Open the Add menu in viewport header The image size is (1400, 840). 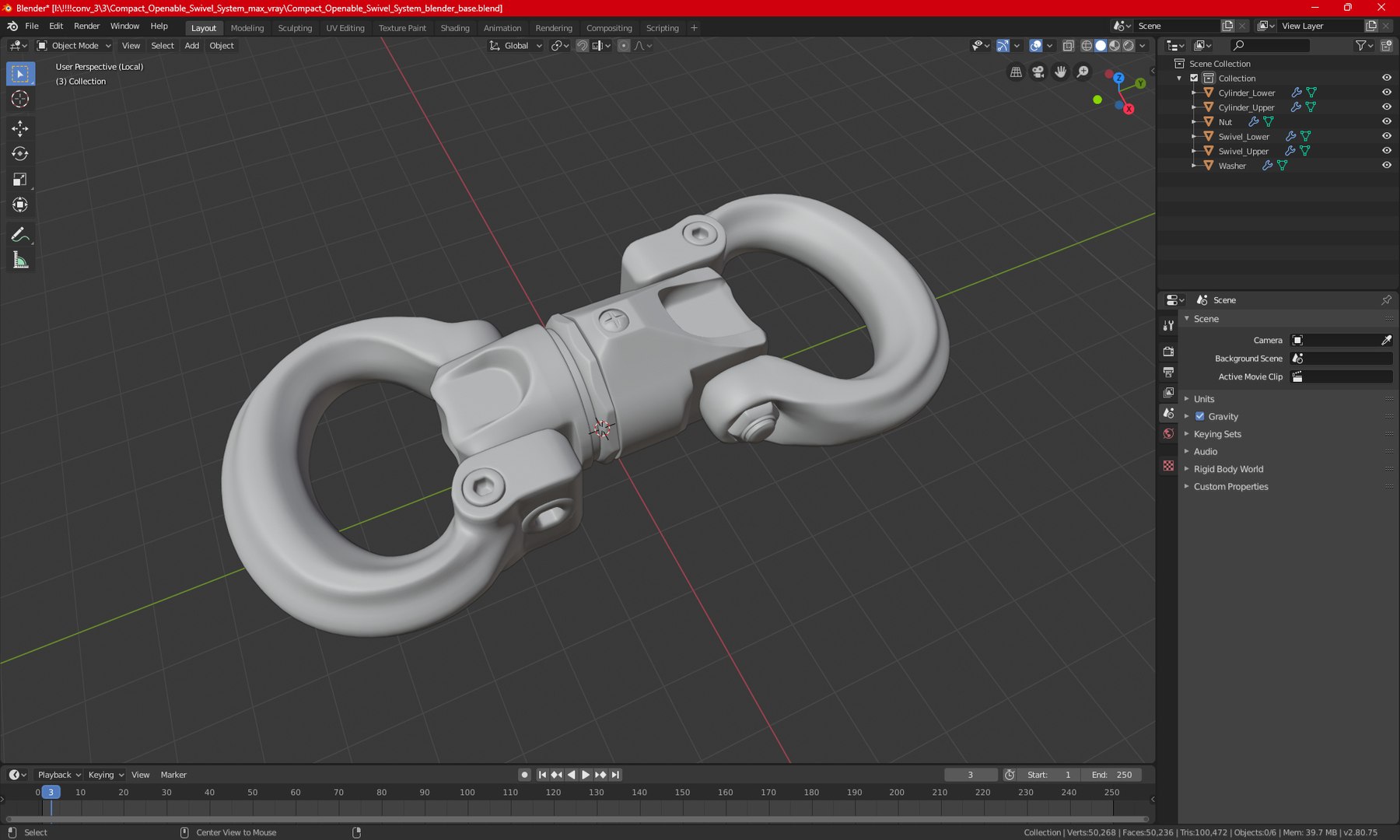(x=191, y=46)
